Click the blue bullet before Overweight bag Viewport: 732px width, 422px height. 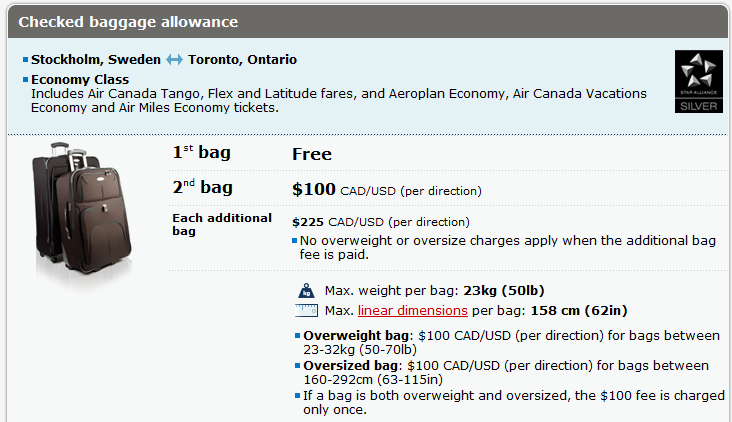pos(297,336)
